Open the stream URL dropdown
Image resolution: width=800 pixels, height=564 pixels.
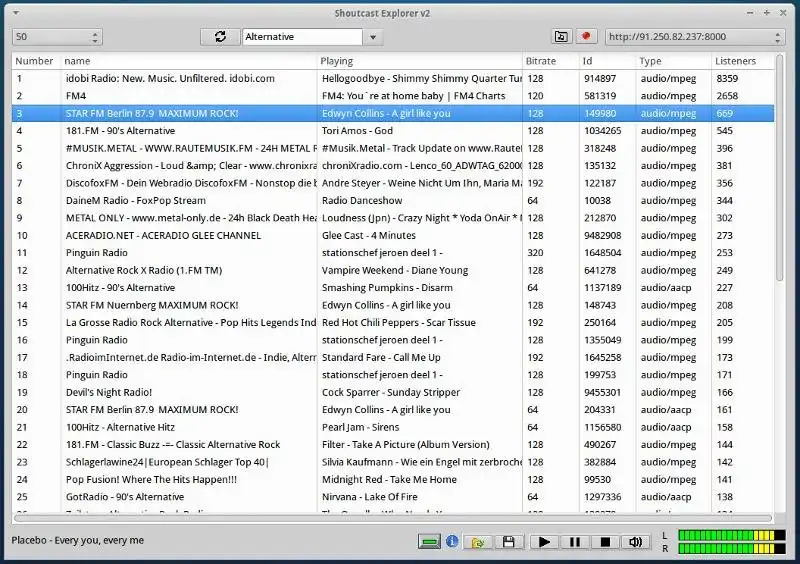pyautogui.click(x=778, y=37)
